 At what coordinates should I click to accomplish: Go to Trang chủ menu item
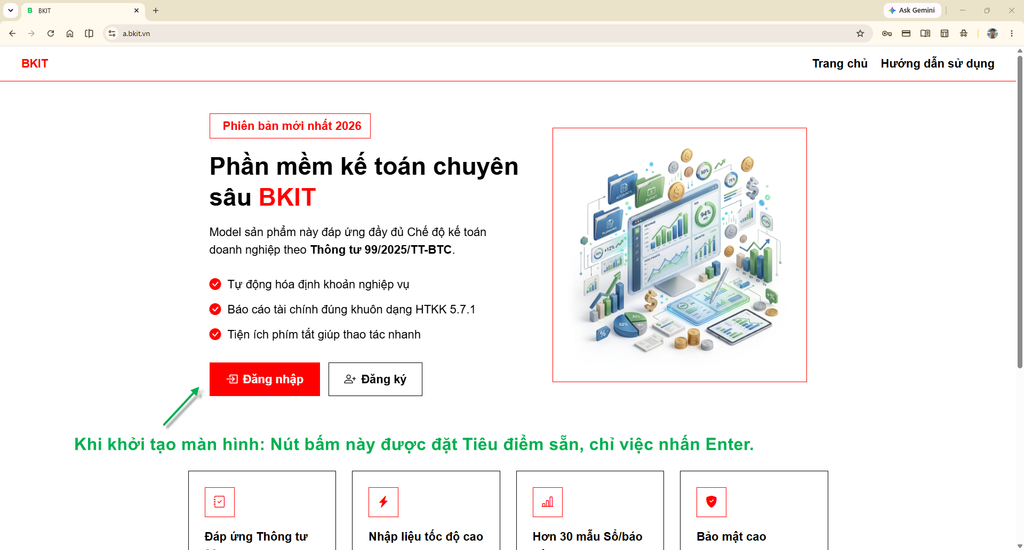840,63
